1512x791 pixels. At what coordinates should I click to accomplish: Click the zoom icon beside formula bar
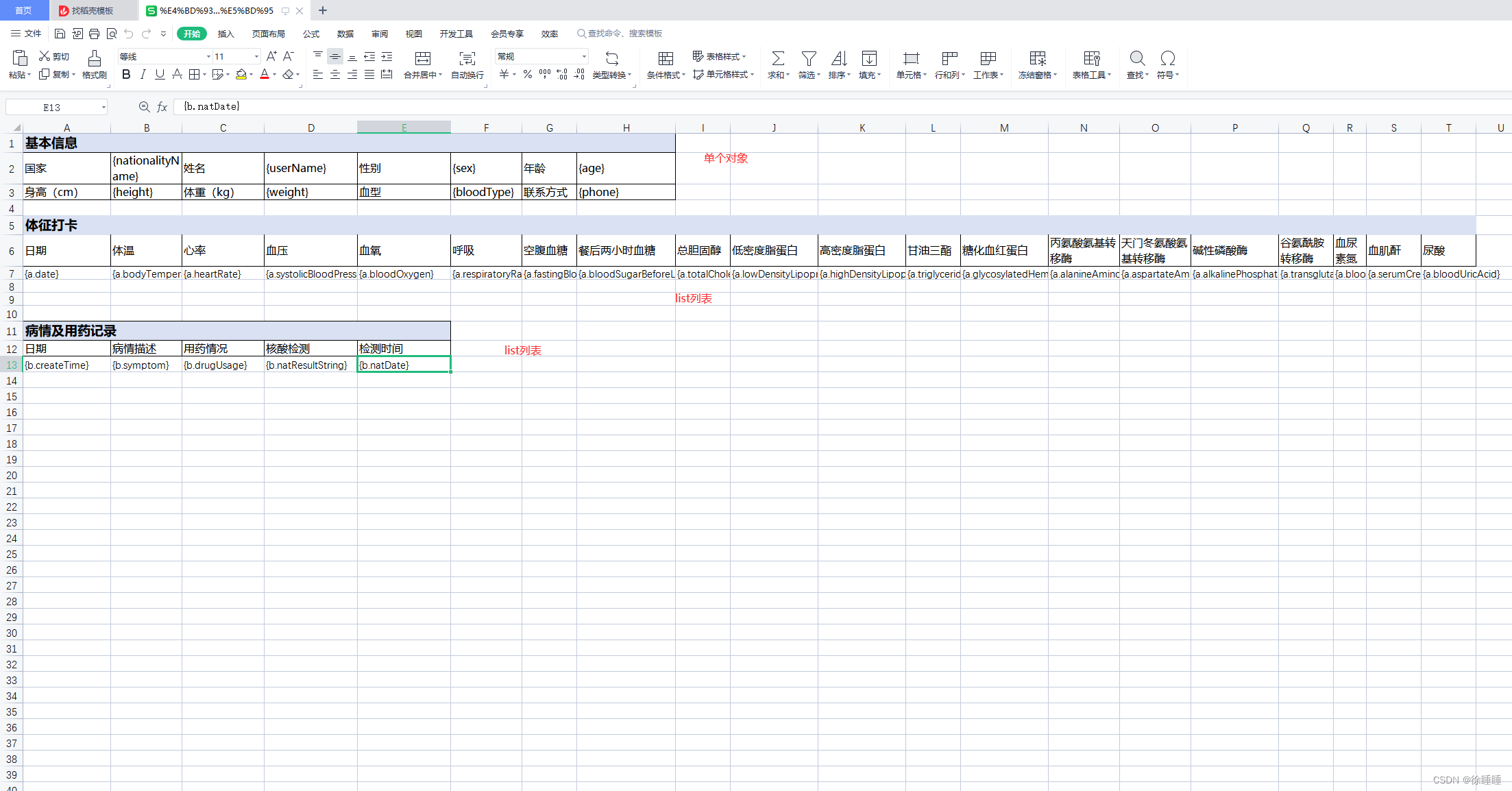(144, 107)
